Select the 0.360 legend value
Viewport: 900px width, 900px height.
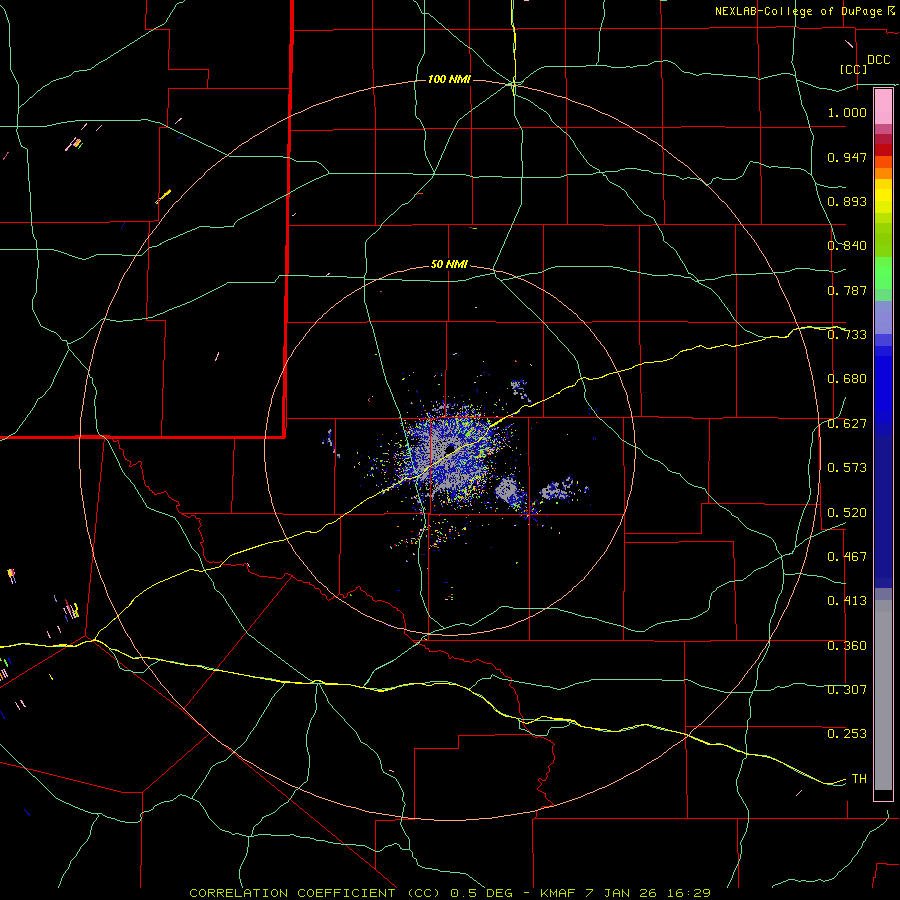click(x=847, y=646)
